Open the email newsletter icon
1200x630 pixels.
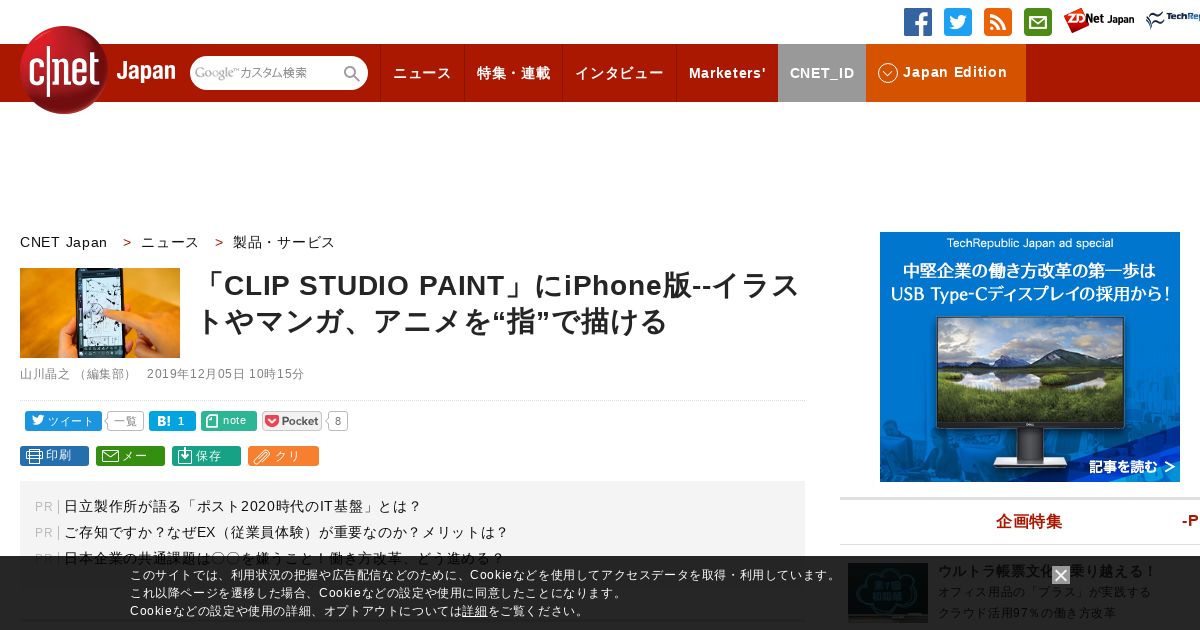tap(1038, 22)
